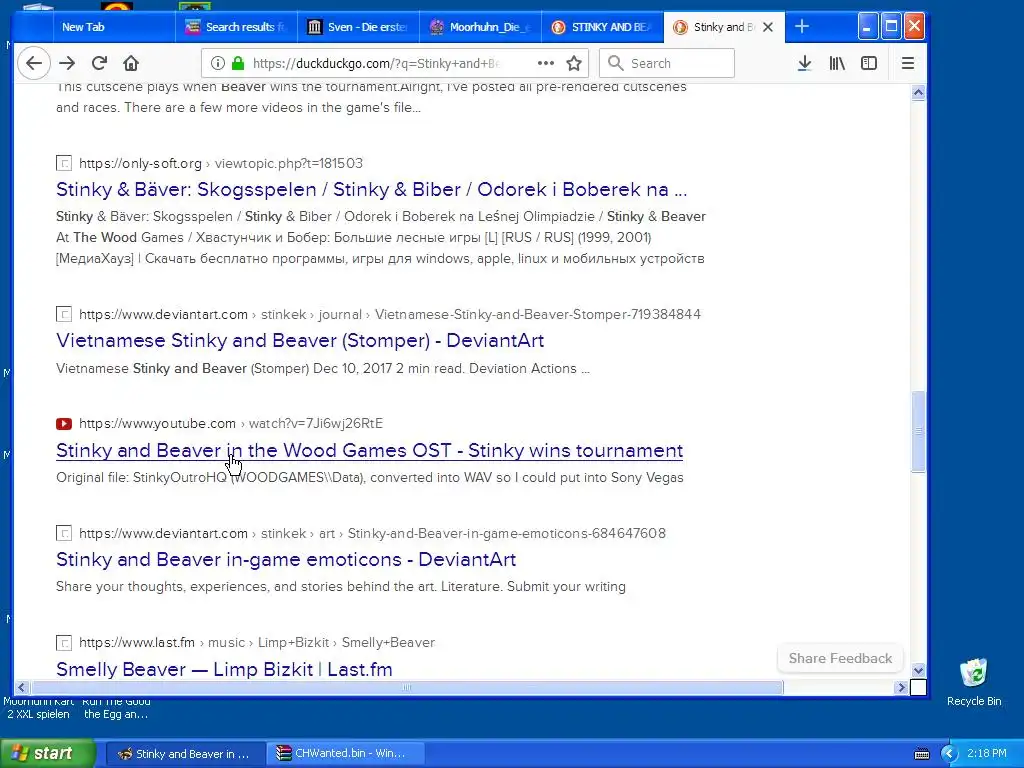Click favicon next to only-soft.org result
Screen dimensions: 1024x768
pyautogui.click(x=64, y=163)
